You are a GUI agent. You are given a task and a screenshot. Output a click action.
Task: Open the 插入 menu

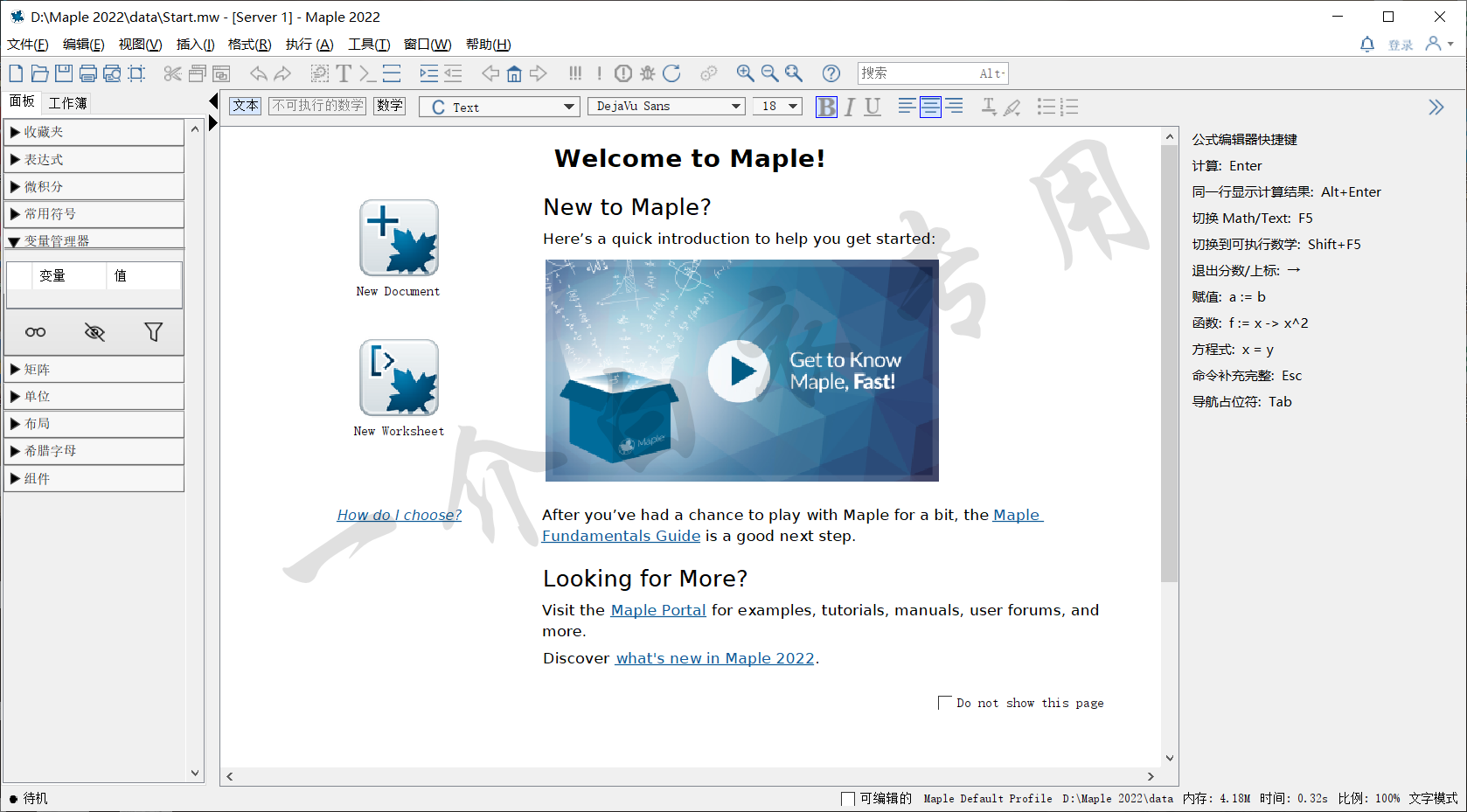(195, 45)
